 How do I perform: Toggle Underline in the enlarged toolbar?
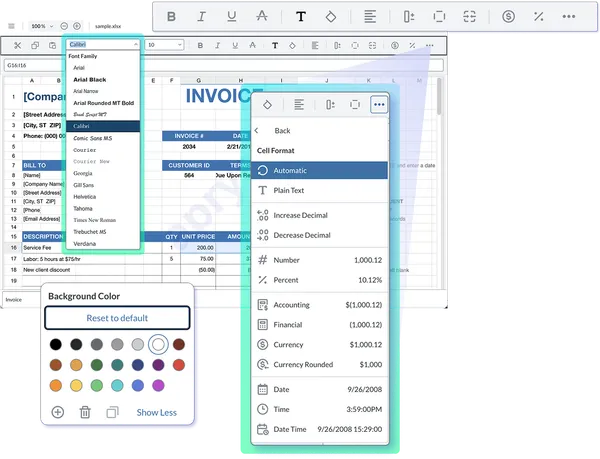[x=232, y=16]
